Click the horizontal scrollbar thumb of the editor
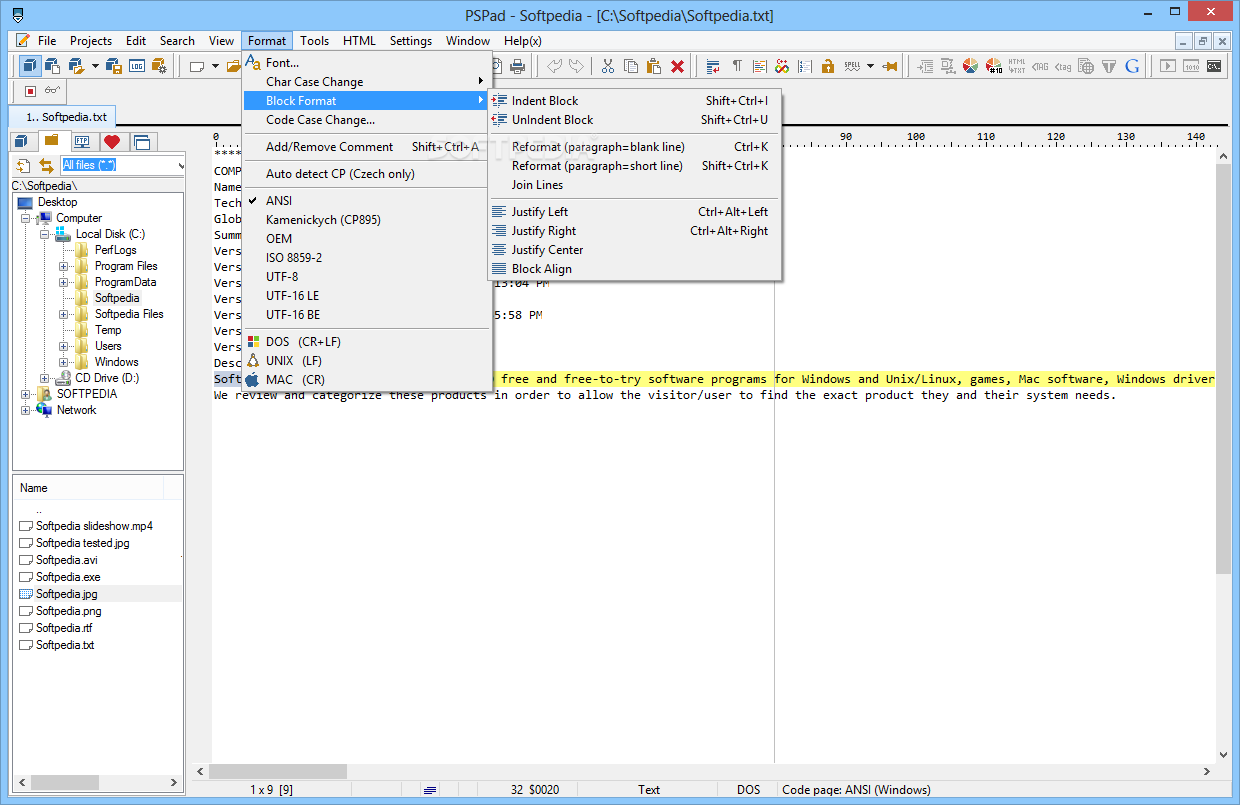The width and height of the screenshot is (1240, 805). click(278, 771)
